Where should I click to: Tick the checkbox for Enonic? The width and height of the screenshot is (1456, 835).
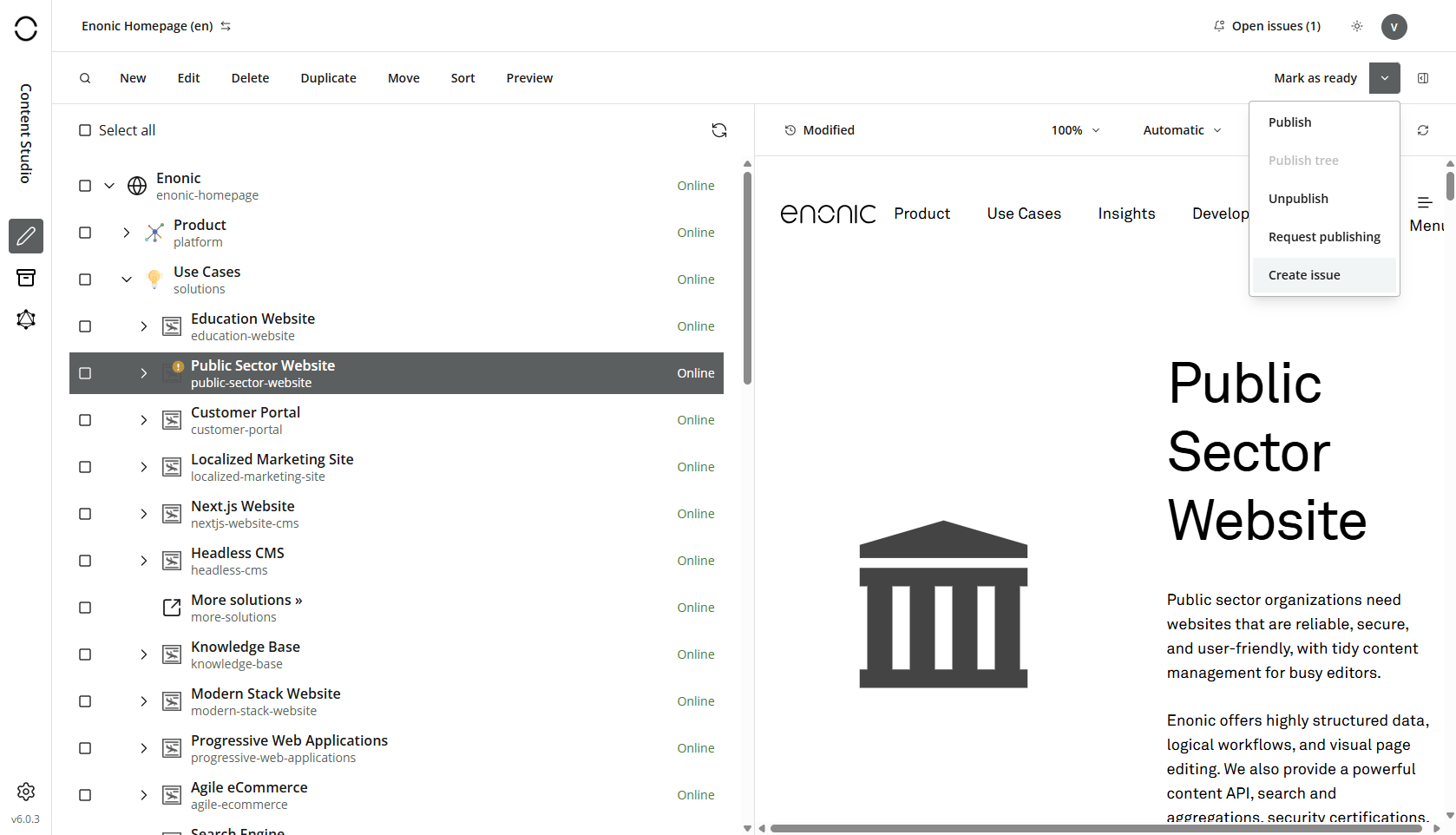85,186
